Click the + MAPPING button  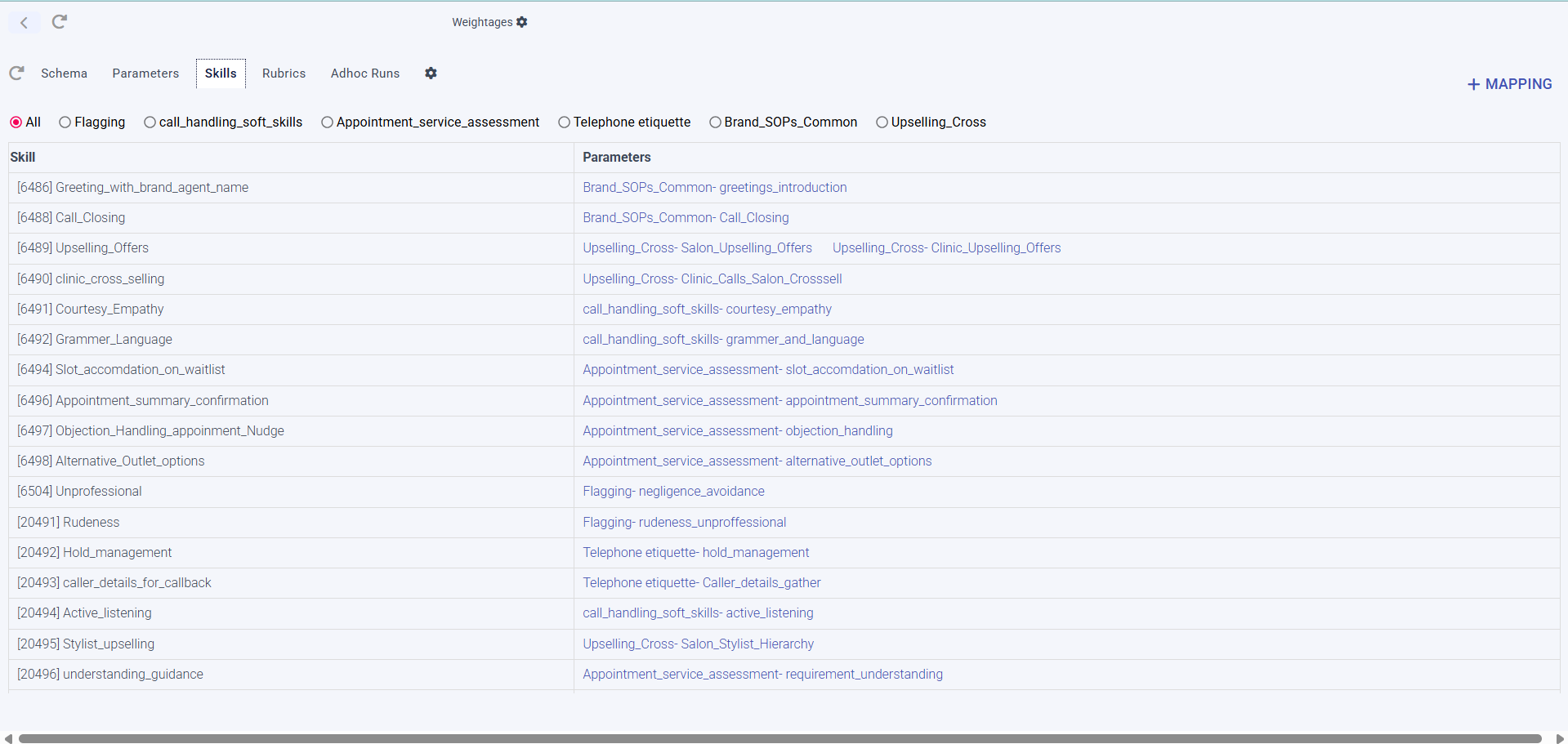(x=1509, y=84)
